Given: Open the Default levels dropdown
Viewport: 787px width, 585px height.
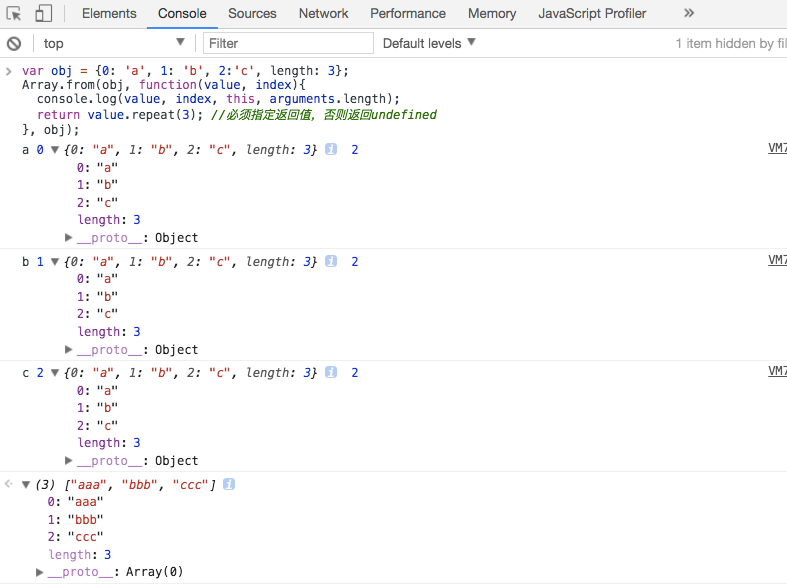Looking at the screenshot, I should click(429, 44).
